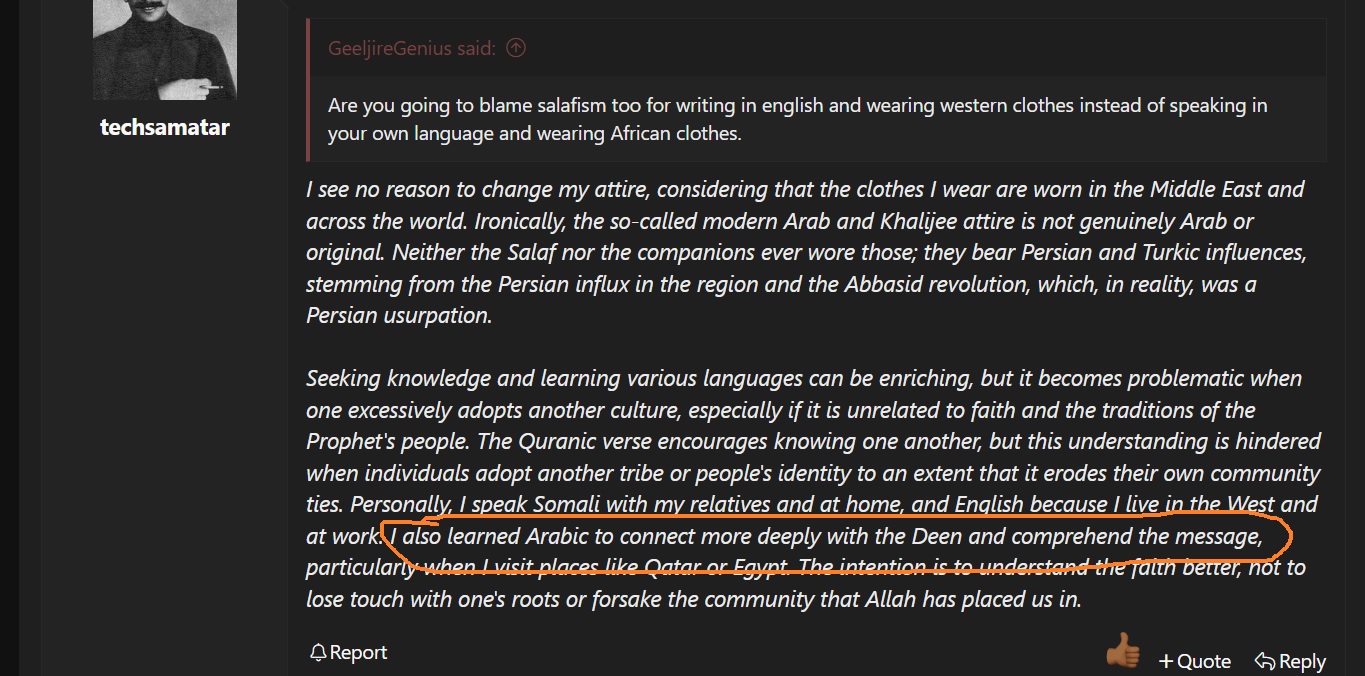The height and width of the screenshot is (676, 1365).
Task: Click the sentence circled in orange about learning Arabic
Action: [x=826, y=537]
